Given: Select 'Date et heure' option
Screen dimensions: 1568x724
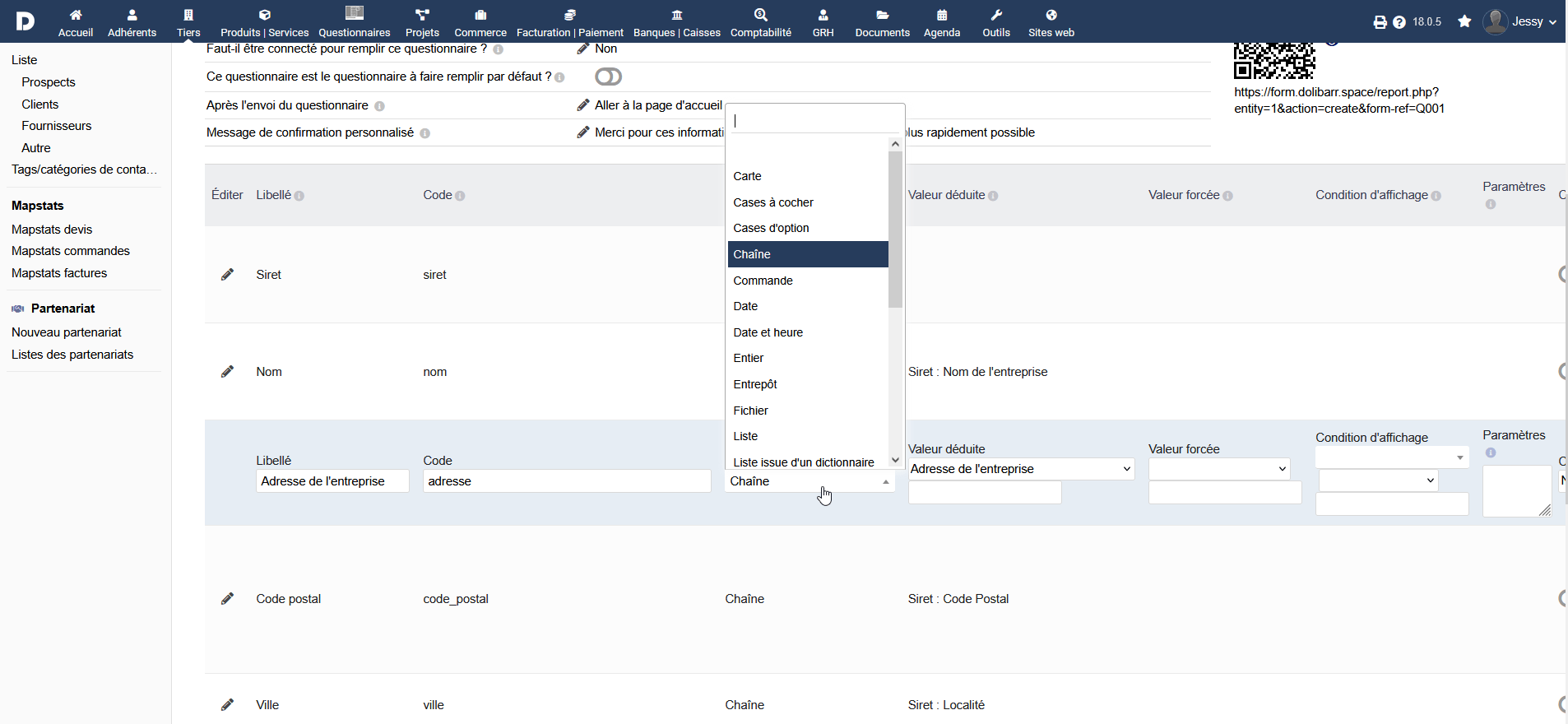Looking at the screenshot, I should click(808, 332).
